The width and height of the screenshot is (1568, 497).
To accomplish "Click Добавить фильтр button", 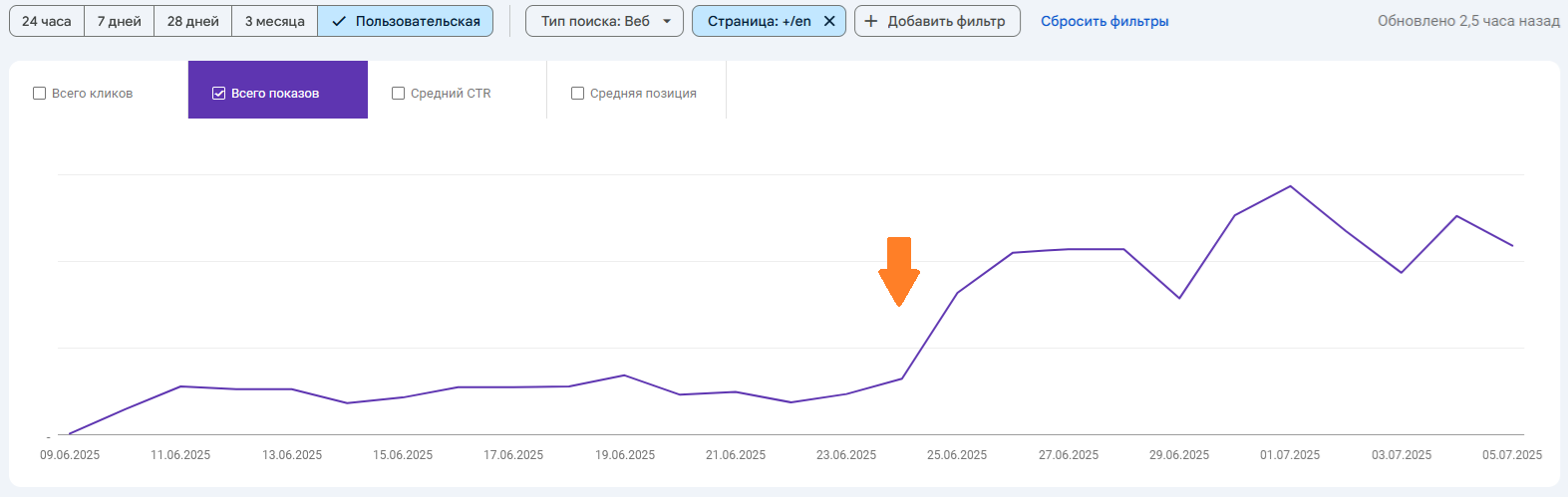I will click(x=937, y=21).
